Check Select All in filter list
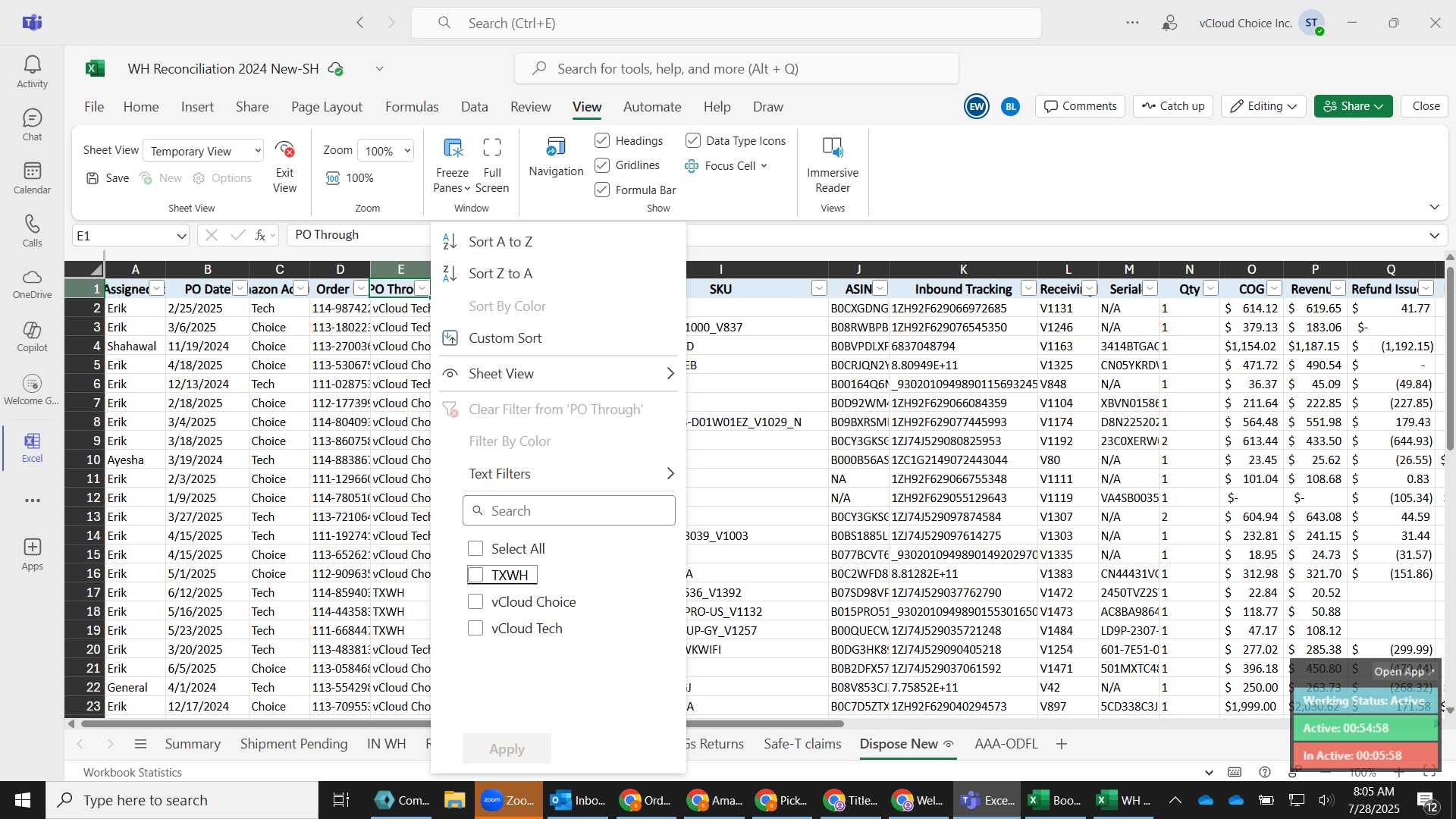The width and height of the screenshot is (1456, 819). tap(475, 548)
